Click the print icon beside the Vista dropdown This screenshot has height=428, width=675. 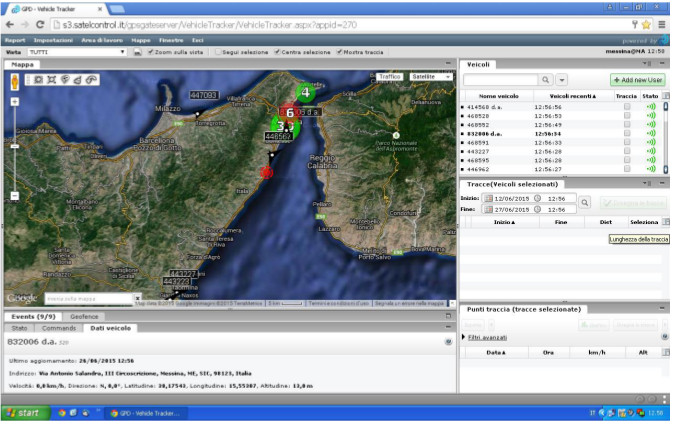tap(137, 51)
